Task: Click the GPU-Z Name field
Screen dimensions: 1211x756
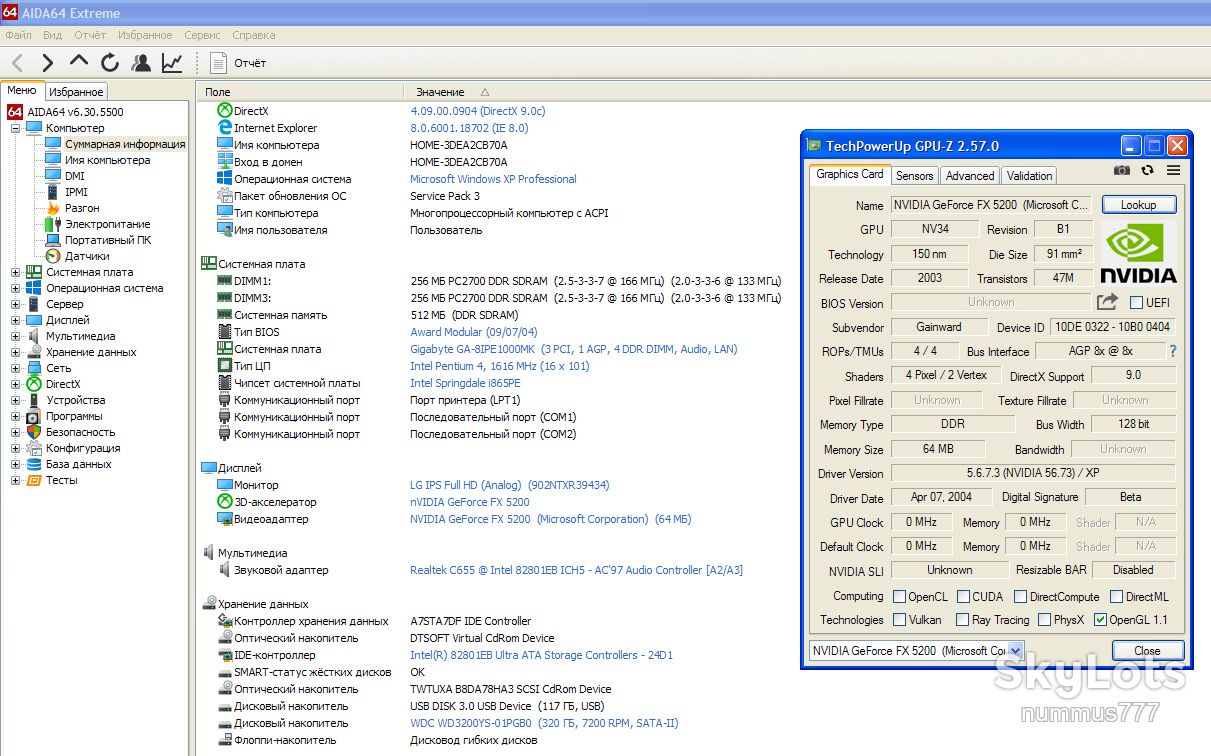Action: [x=991, y=204]
